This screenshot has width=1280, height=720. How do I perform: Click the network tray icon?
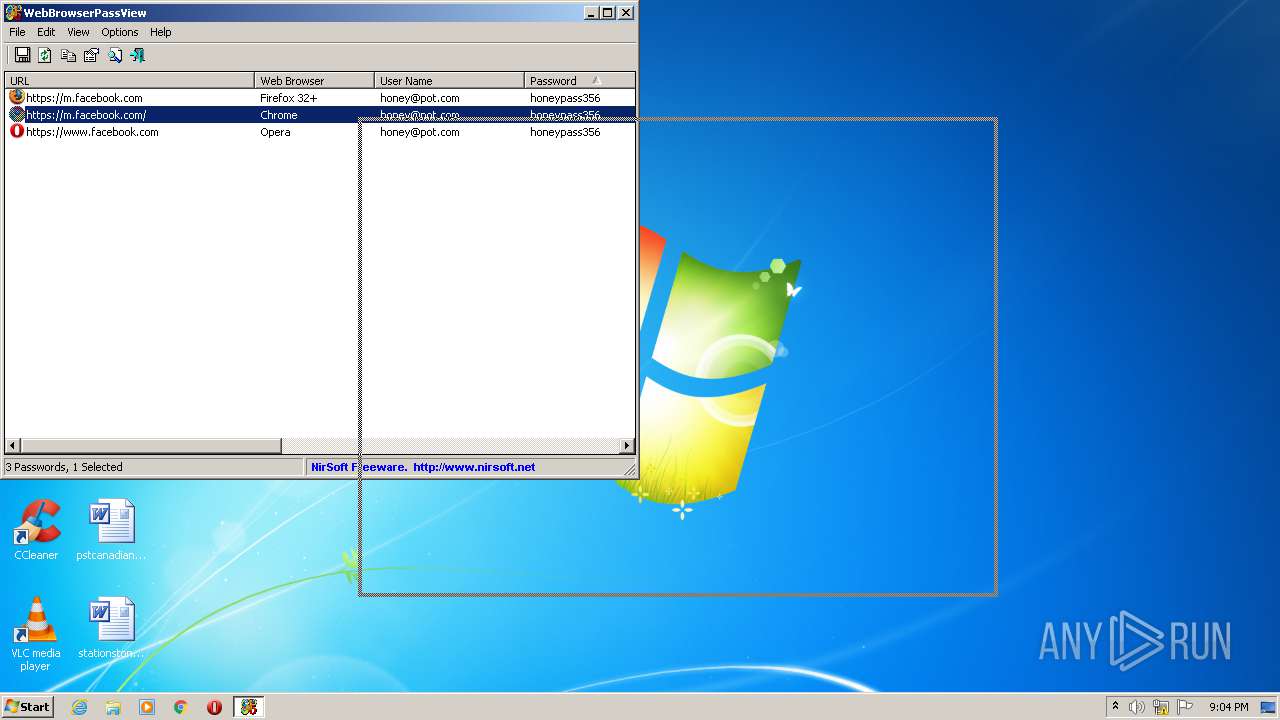click(x=1161, y=707)
